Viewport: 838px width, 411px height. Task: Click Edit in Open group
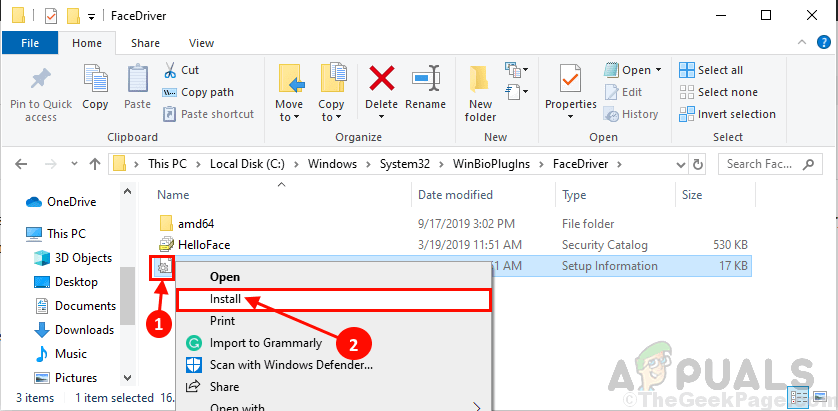click(x=623, y=92)
